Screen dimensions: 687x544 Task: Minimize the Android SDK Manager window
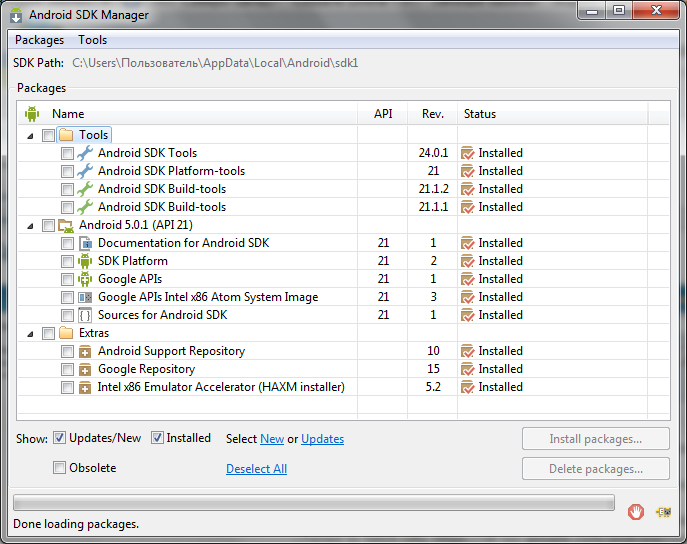click(592, 11)
